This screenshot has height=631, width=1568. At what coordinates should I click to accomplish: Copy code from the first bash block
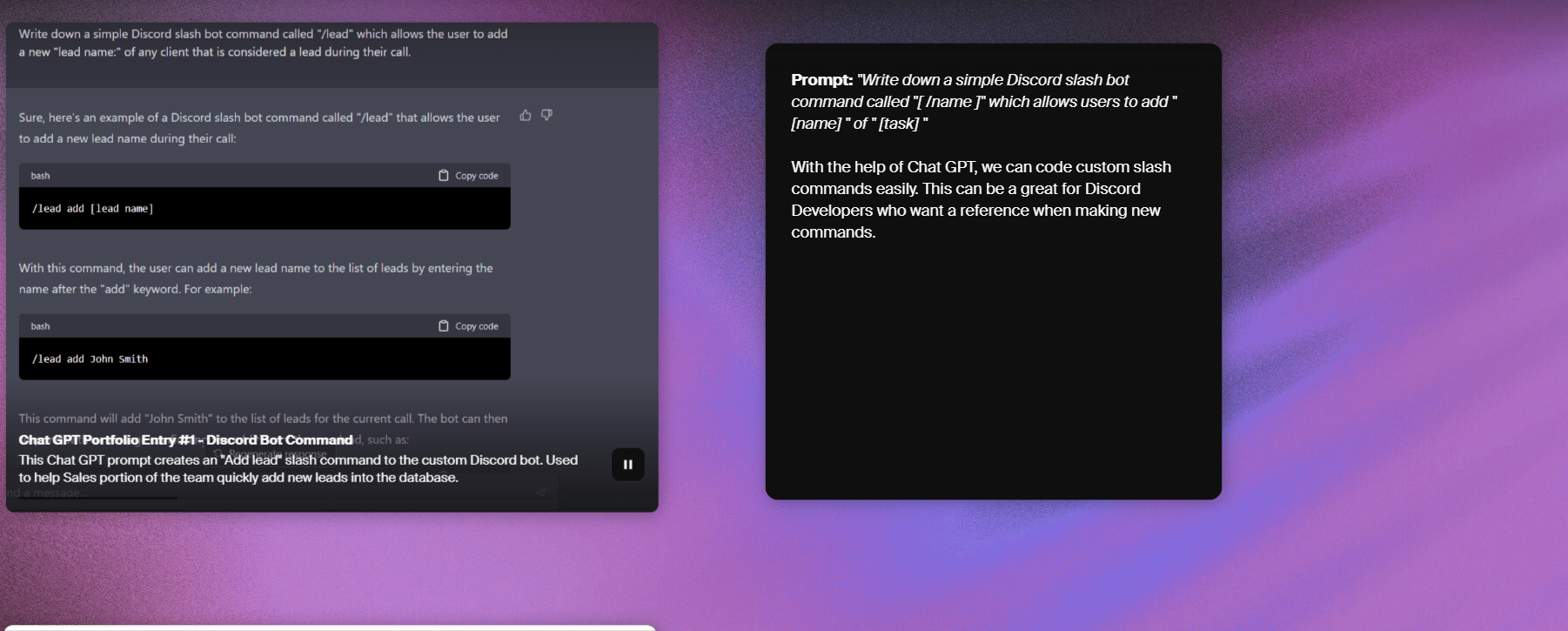pos(468,176)
